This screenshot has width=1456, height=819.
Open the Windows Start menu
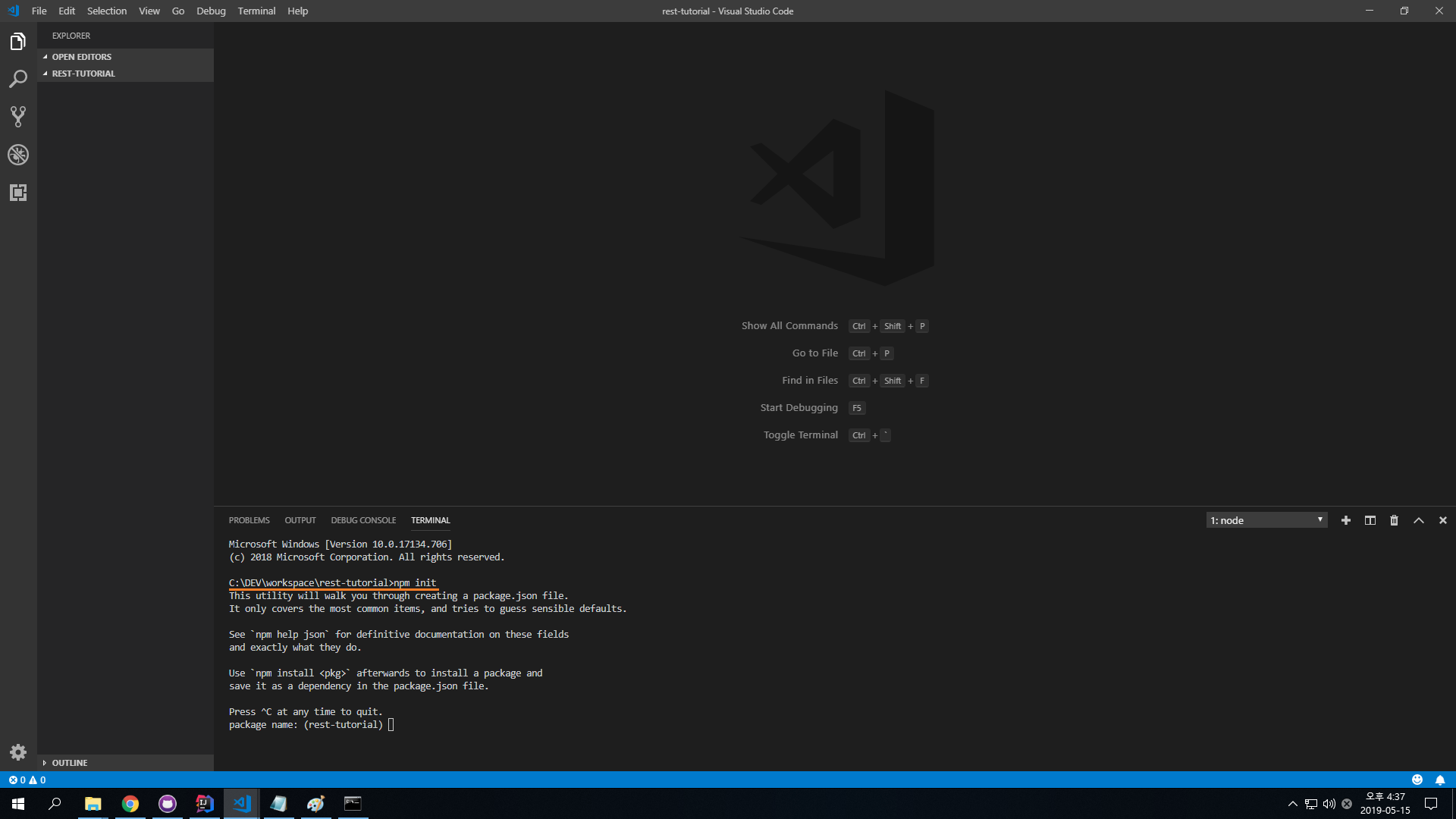pyautogui.click(x=18, y=804)
